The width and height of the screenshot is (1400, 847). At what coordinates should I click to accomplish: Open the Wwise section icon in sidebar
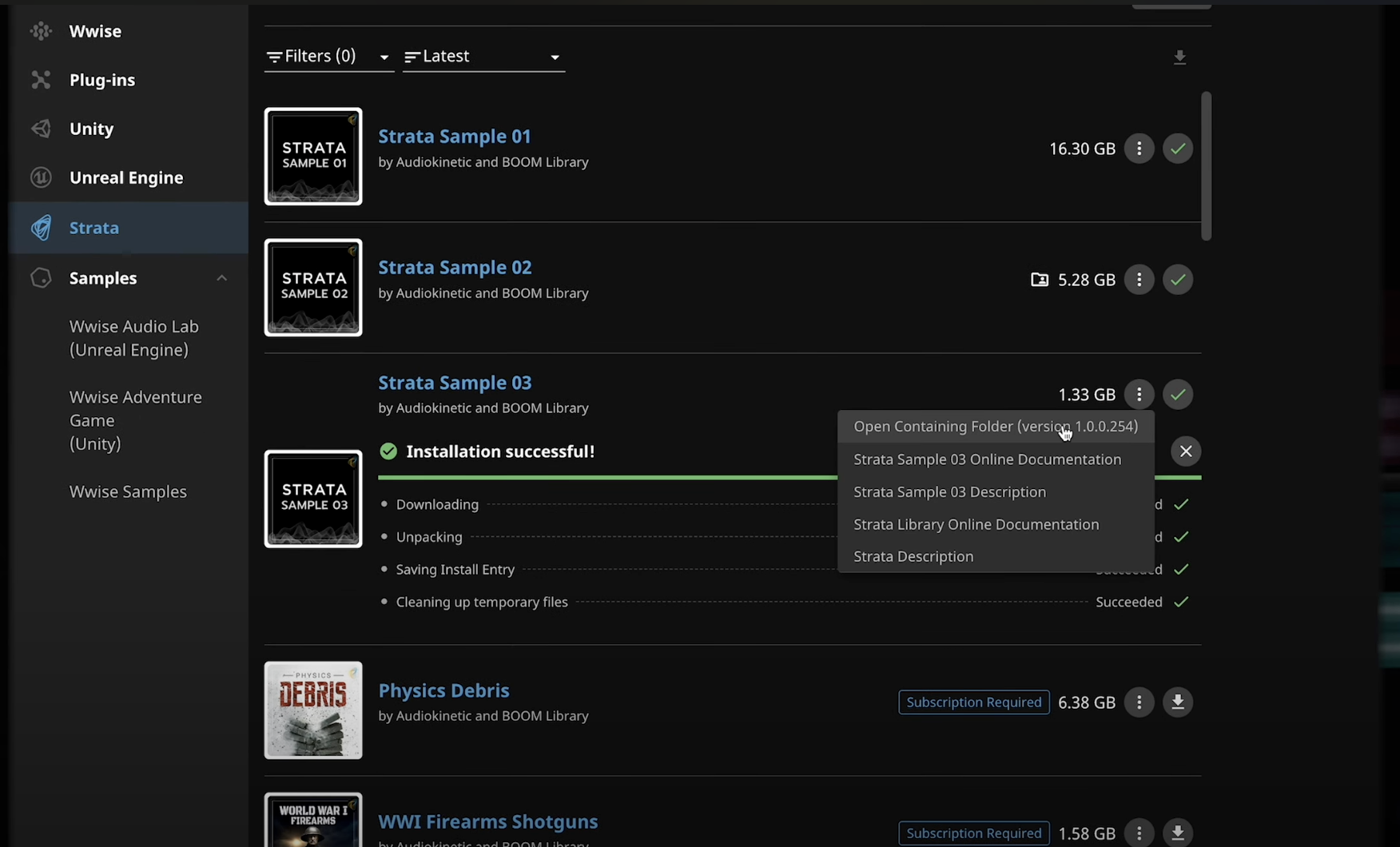(41, 31)
